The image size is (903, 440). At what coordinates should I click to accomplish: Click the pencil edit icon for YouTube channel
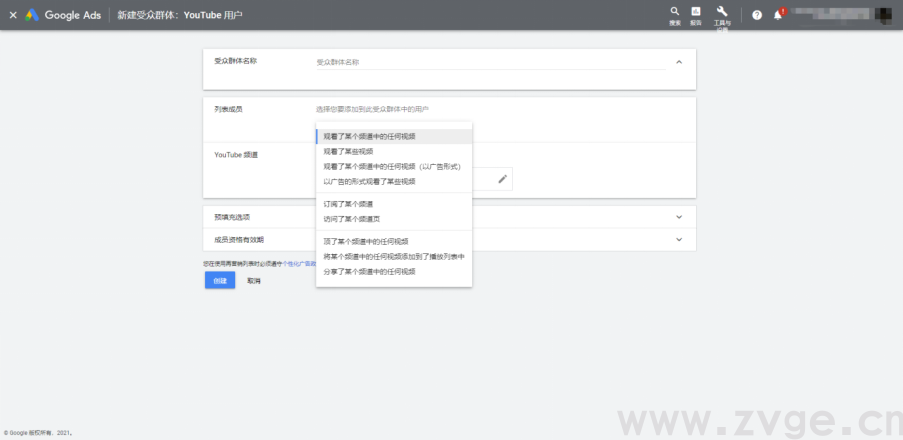tap(502, 179)
